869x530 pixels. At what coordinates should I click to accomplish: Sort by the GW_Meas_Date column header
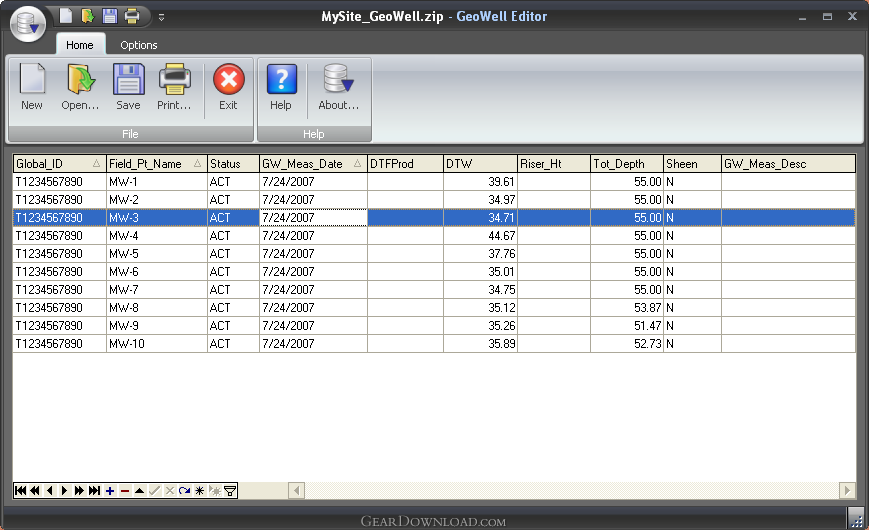[313, 164]
